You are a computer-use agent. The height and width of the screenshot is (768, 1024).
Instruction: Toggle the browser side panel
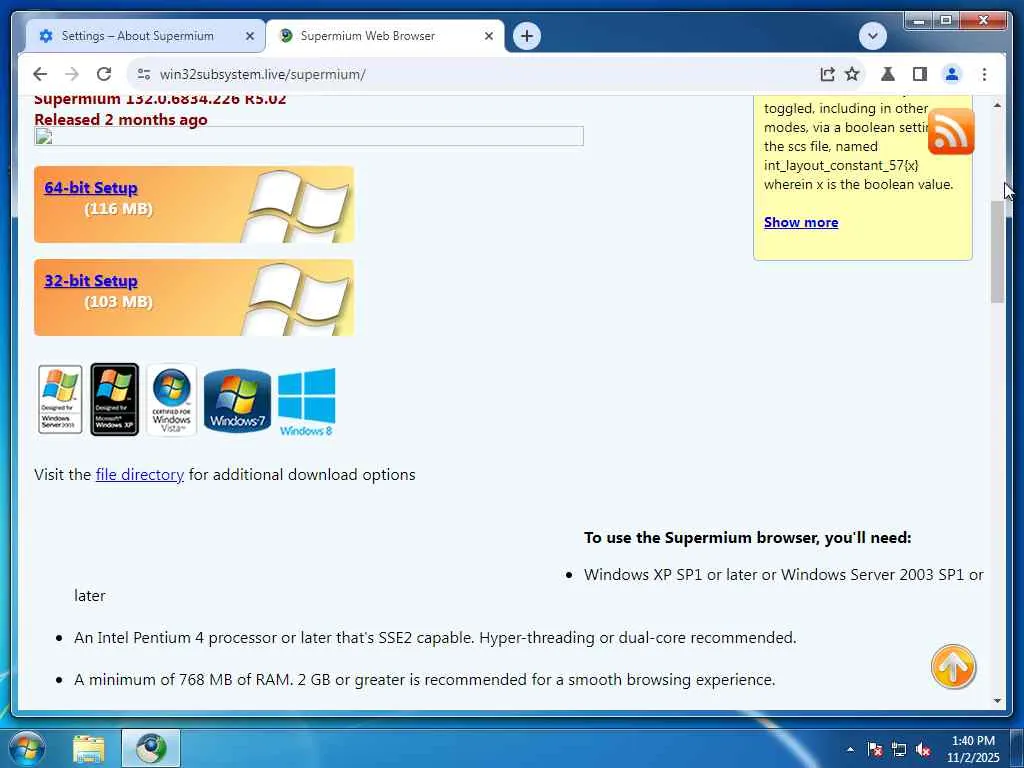pyautogui.click(x=920, y=74)
